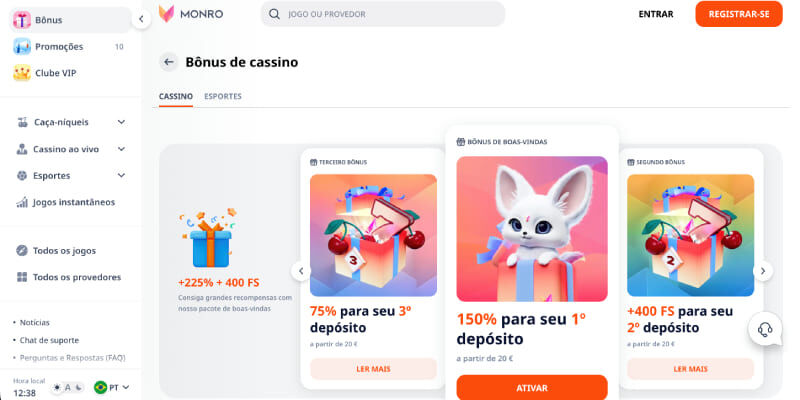Open the PT language dropdown

click(111, 387)
